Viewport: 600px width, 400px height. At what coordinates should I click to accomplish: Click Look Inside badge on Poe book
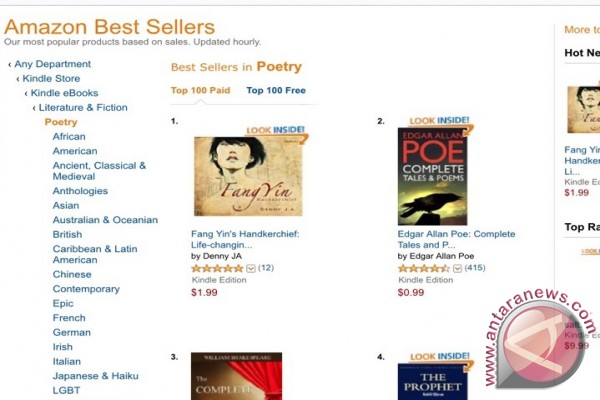[440, 121]
